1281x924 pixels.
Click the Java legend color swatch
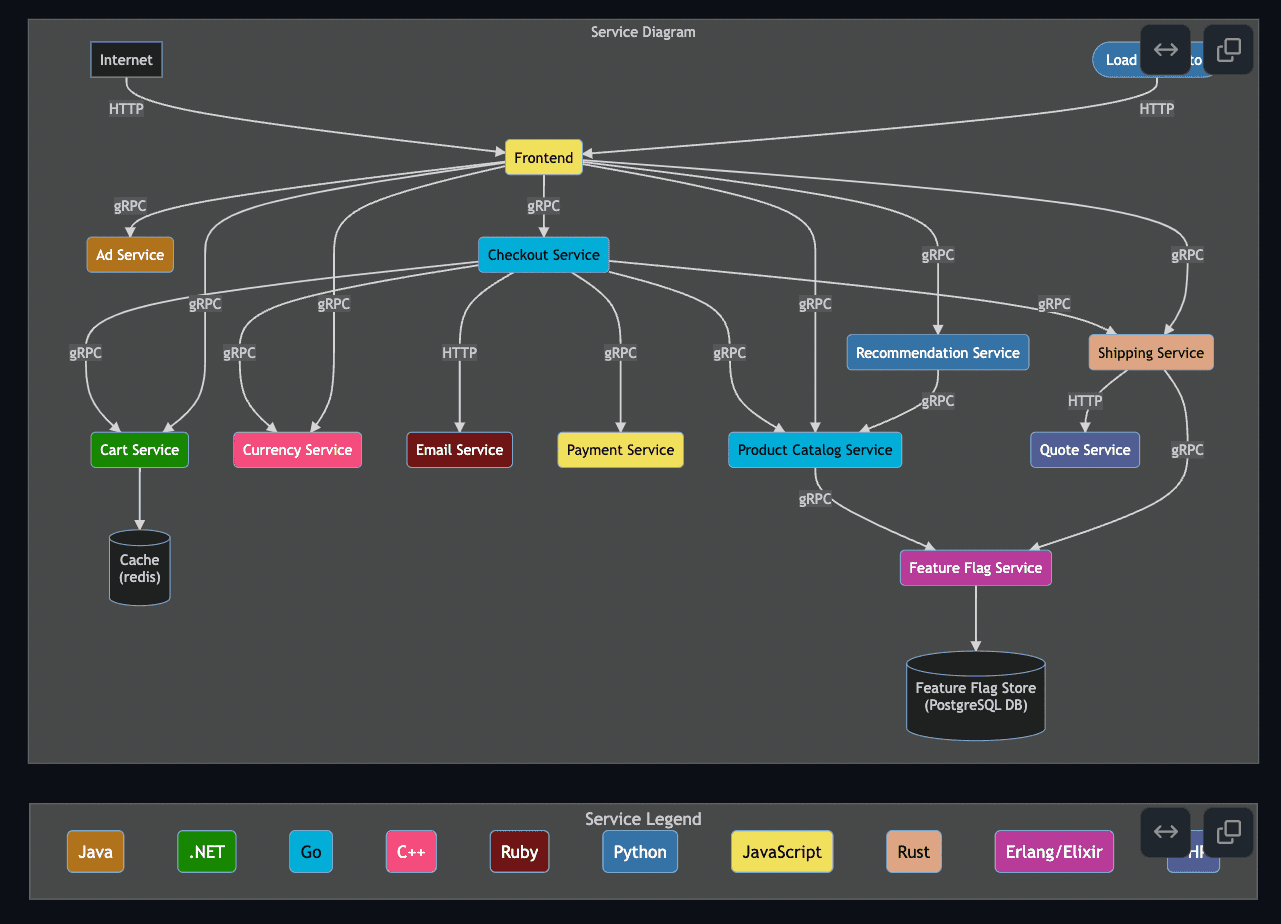point(95,852)
